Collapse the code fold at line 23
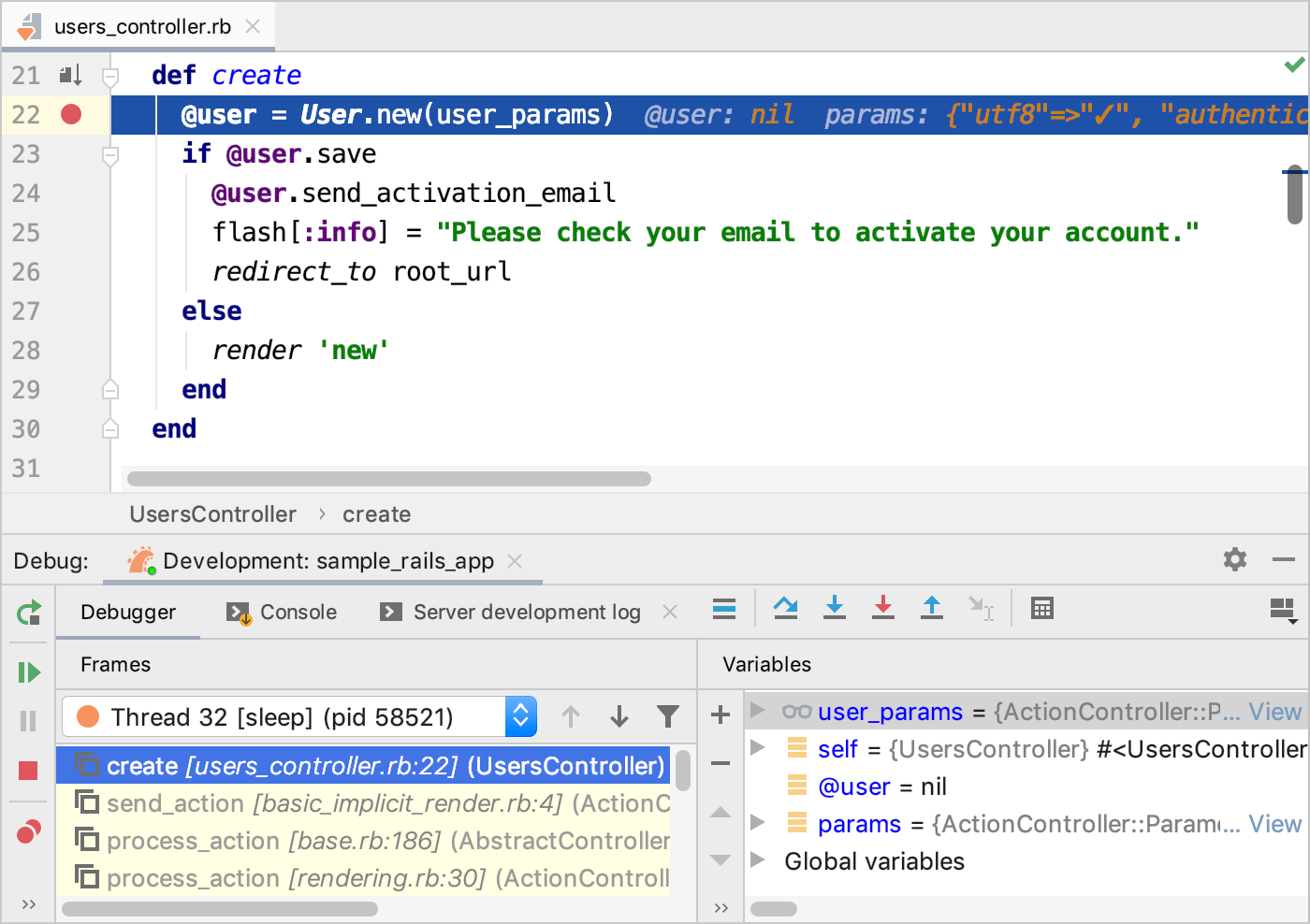This screenshot has height=924, width=1310. pos(110,154)
